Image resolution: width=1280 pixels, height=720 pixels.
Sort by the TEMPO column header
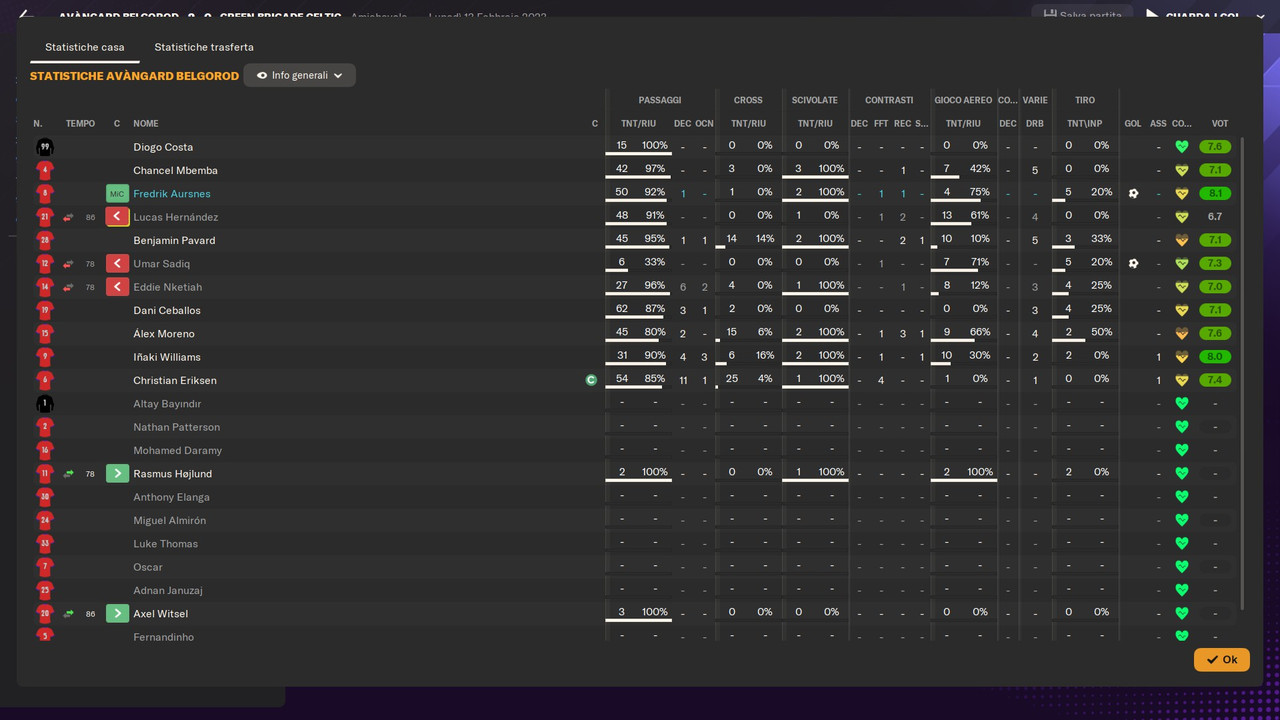80,124
